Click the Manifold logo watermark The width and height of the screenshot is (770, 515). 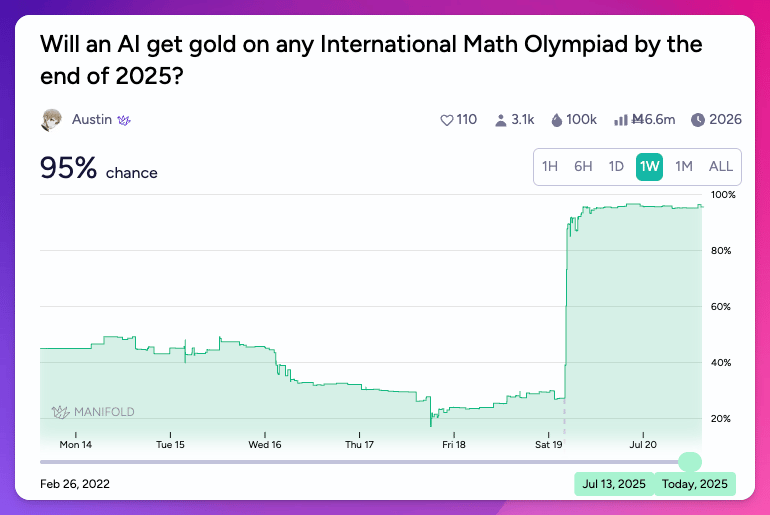pyautogui.click(x=93, y=411)
